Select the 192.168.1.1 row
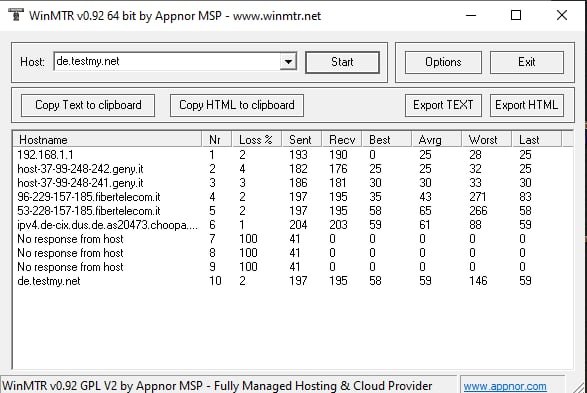Screen dimensions: 587x393 pos(293,155)
